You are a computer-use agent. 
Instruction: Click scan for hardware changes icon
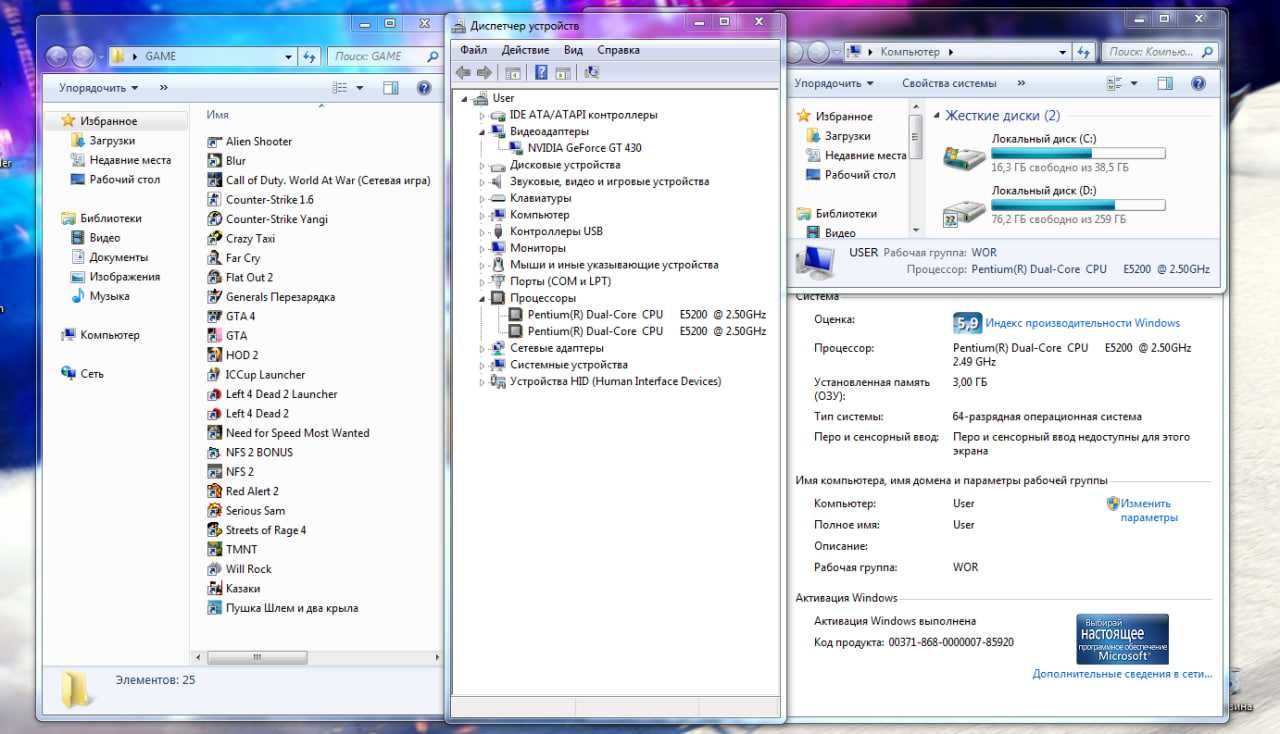[x=591, y=72]
